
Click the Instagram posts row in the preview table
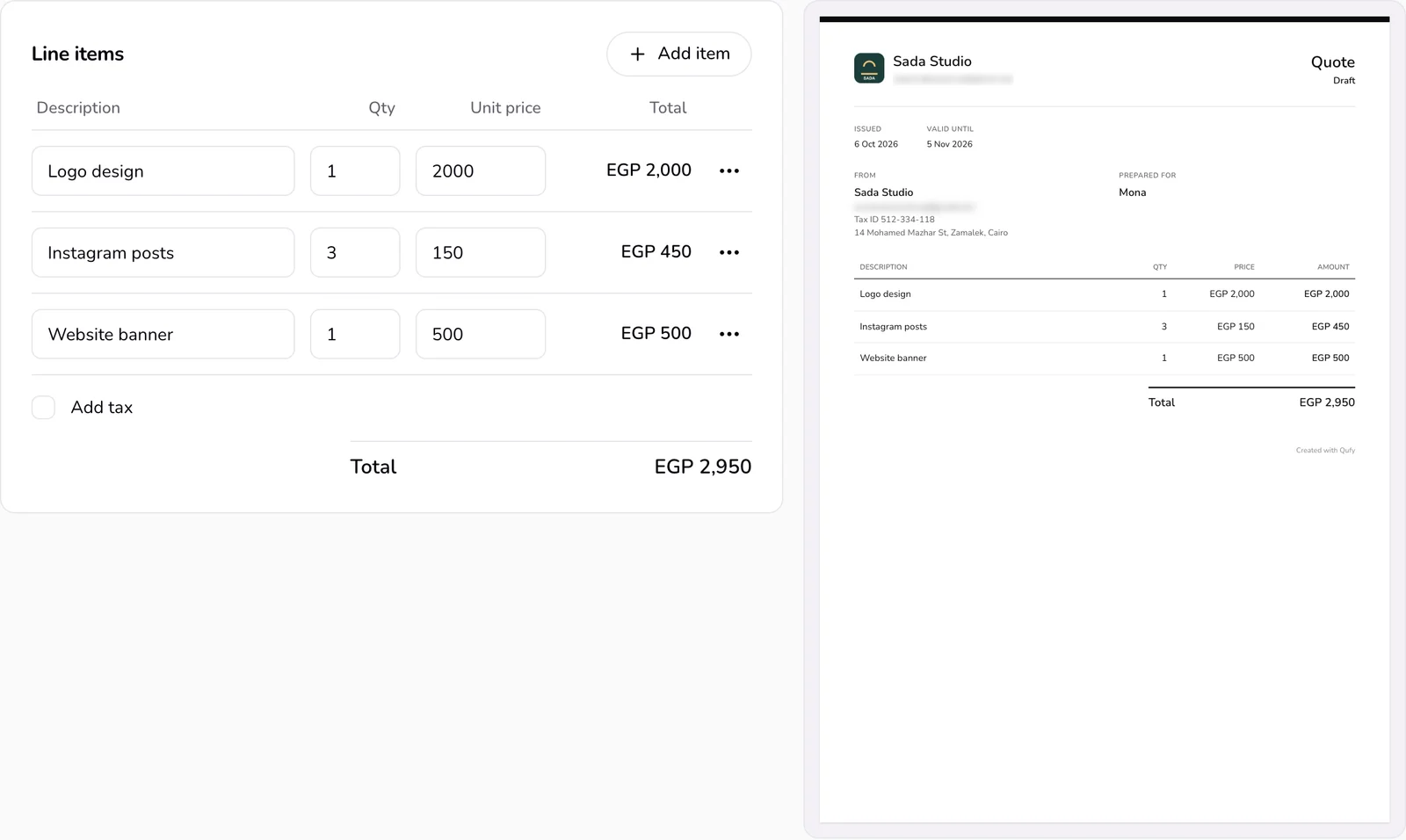tap(1105, 327)
